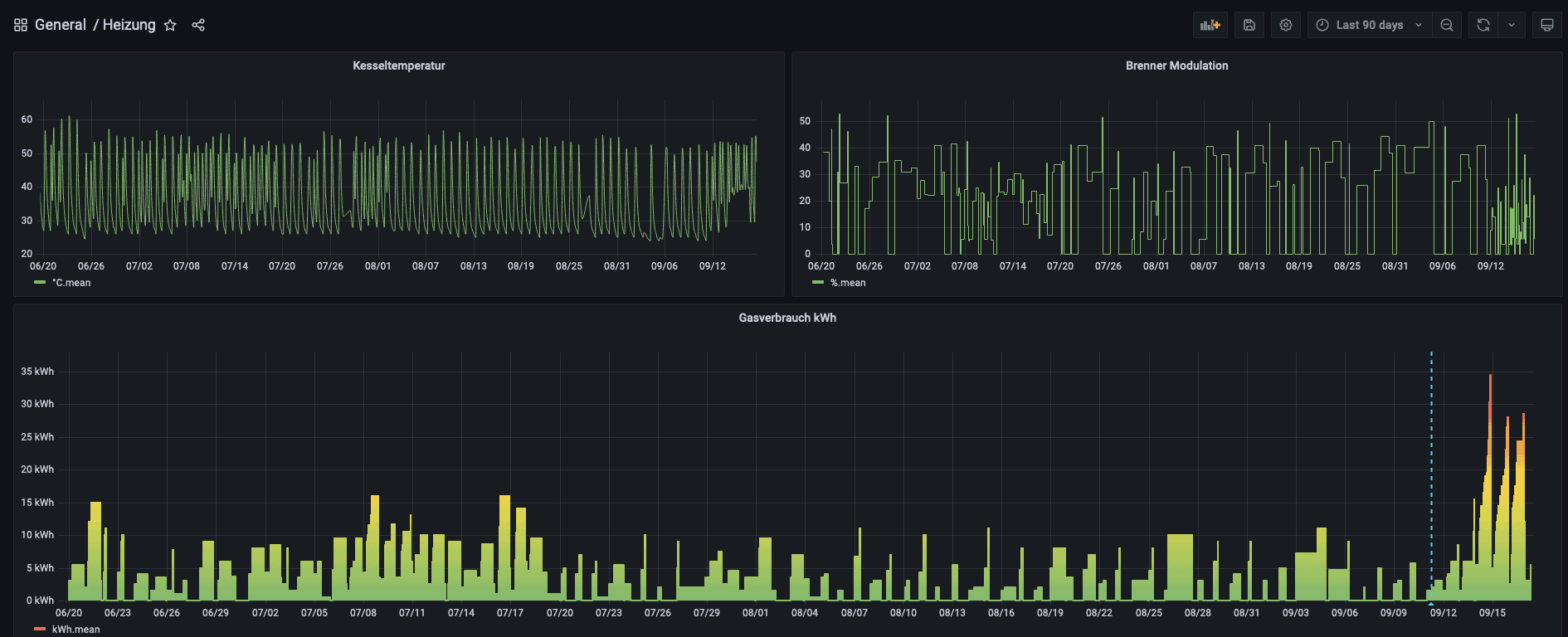Screen dimensions: 1568x637
Task: Zoom out the time range
Action: coord(1447,25)
